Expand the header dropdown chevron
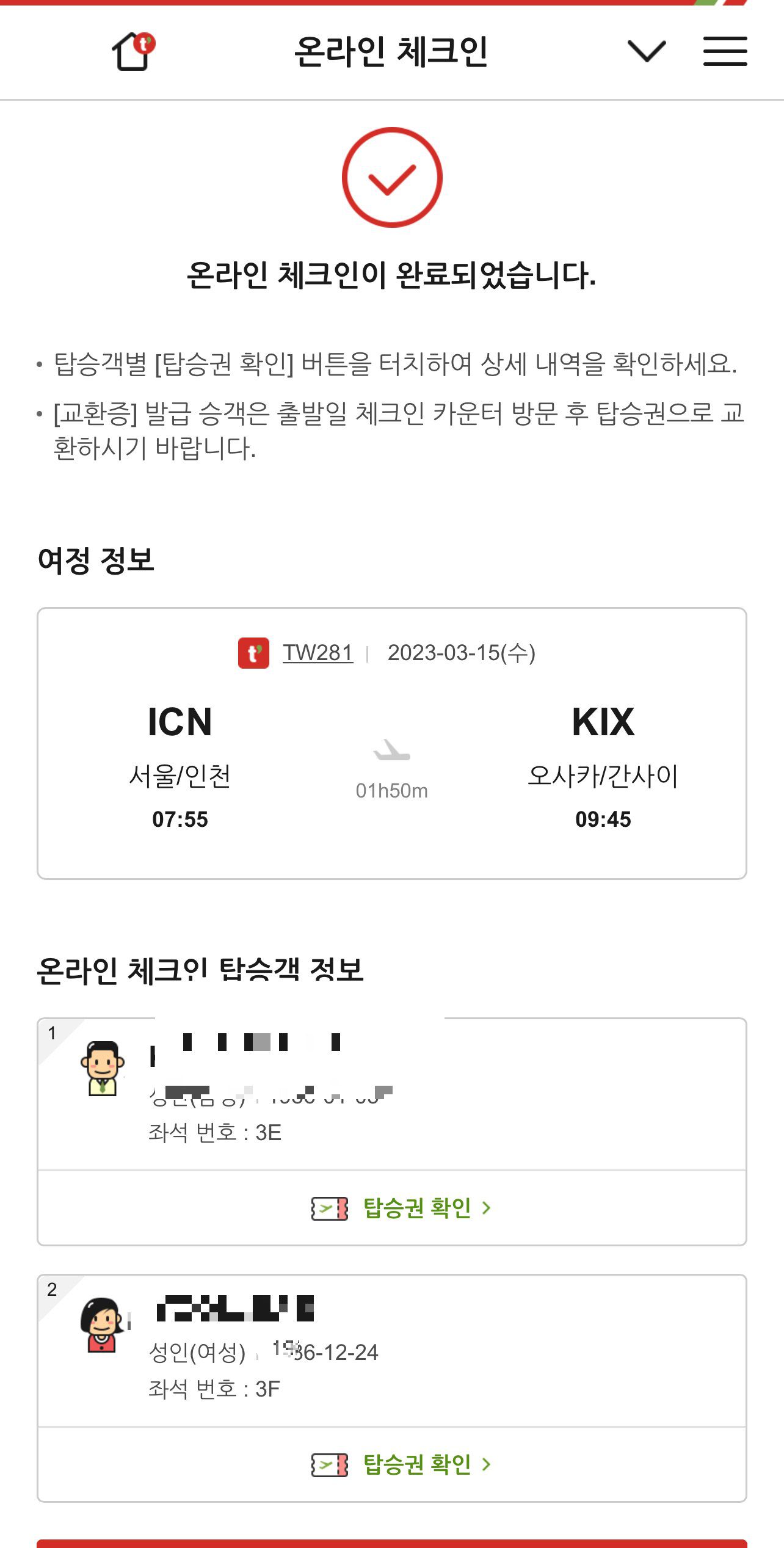784x1548 pixels. pos(646,51)
